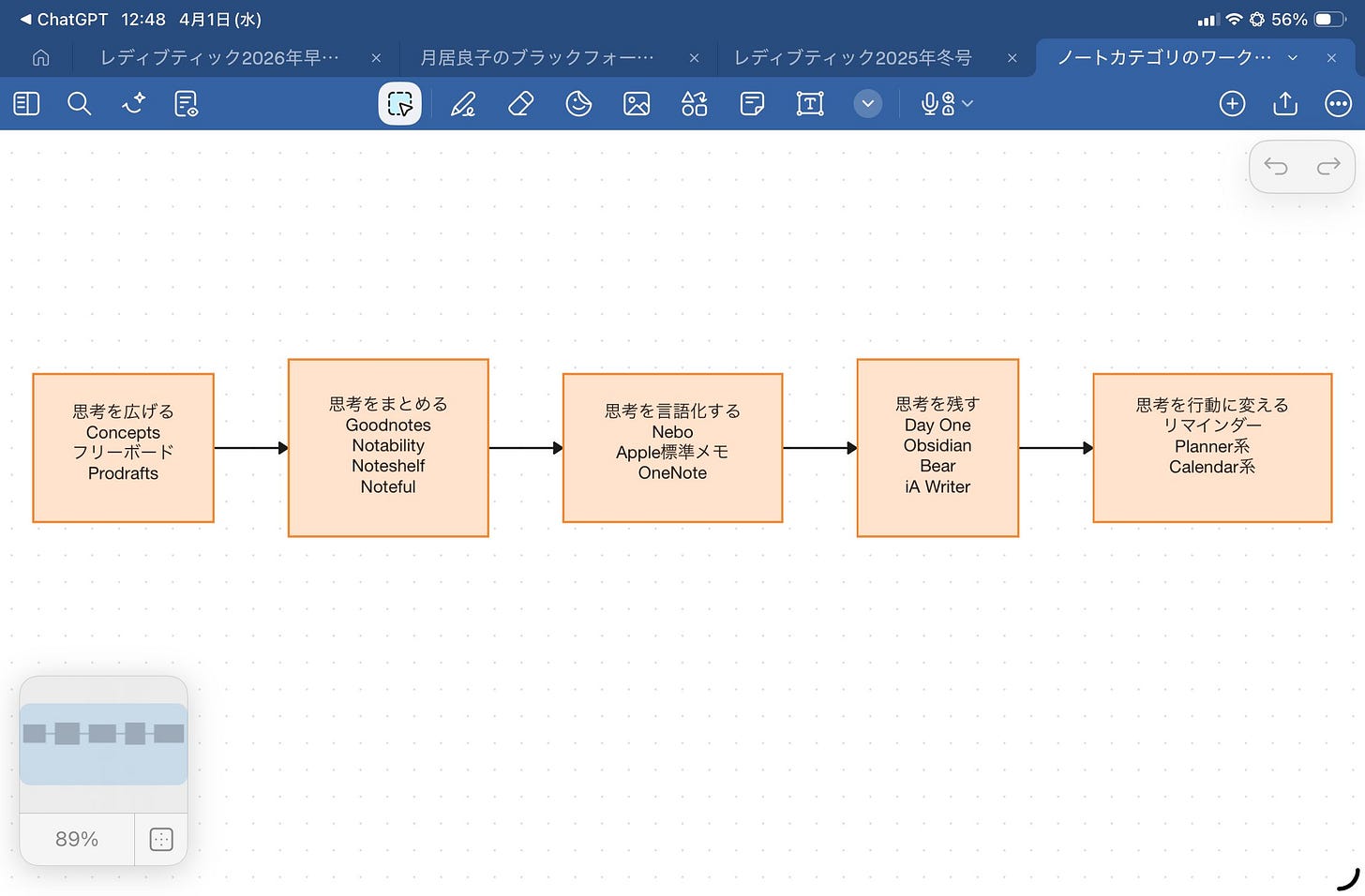Image resolution: width=1365 pixels, height=896 pixels.
Task: Select the lasso selection tool
Action: (400, 104)
